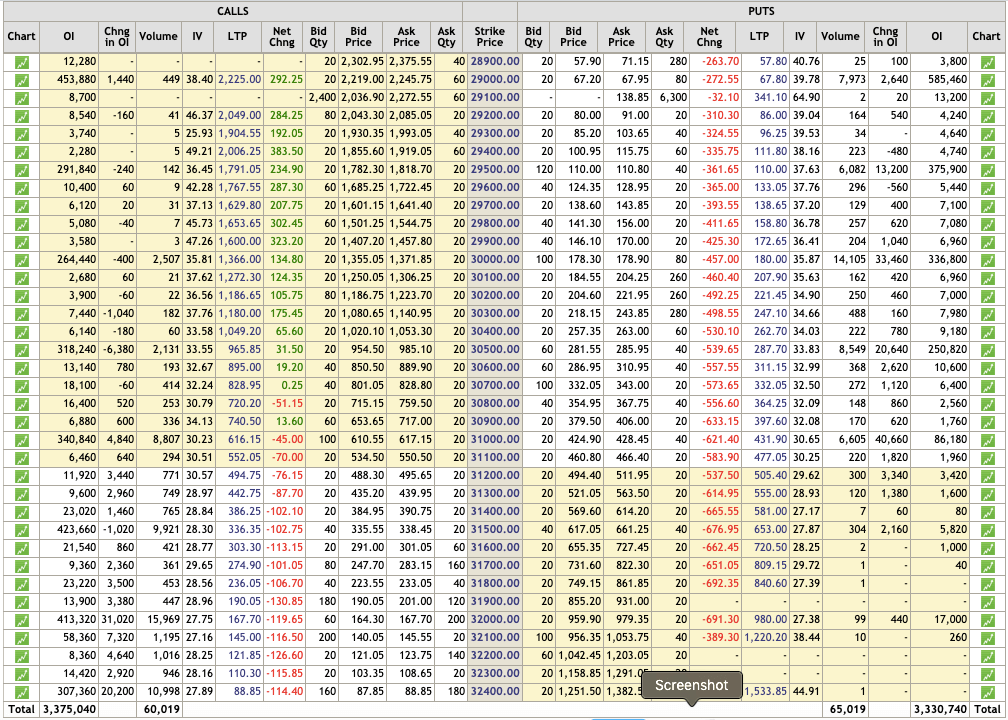Click strike price link 31900.00
1008x720 pixels.
pyautogui.click(x=495, y=602)
